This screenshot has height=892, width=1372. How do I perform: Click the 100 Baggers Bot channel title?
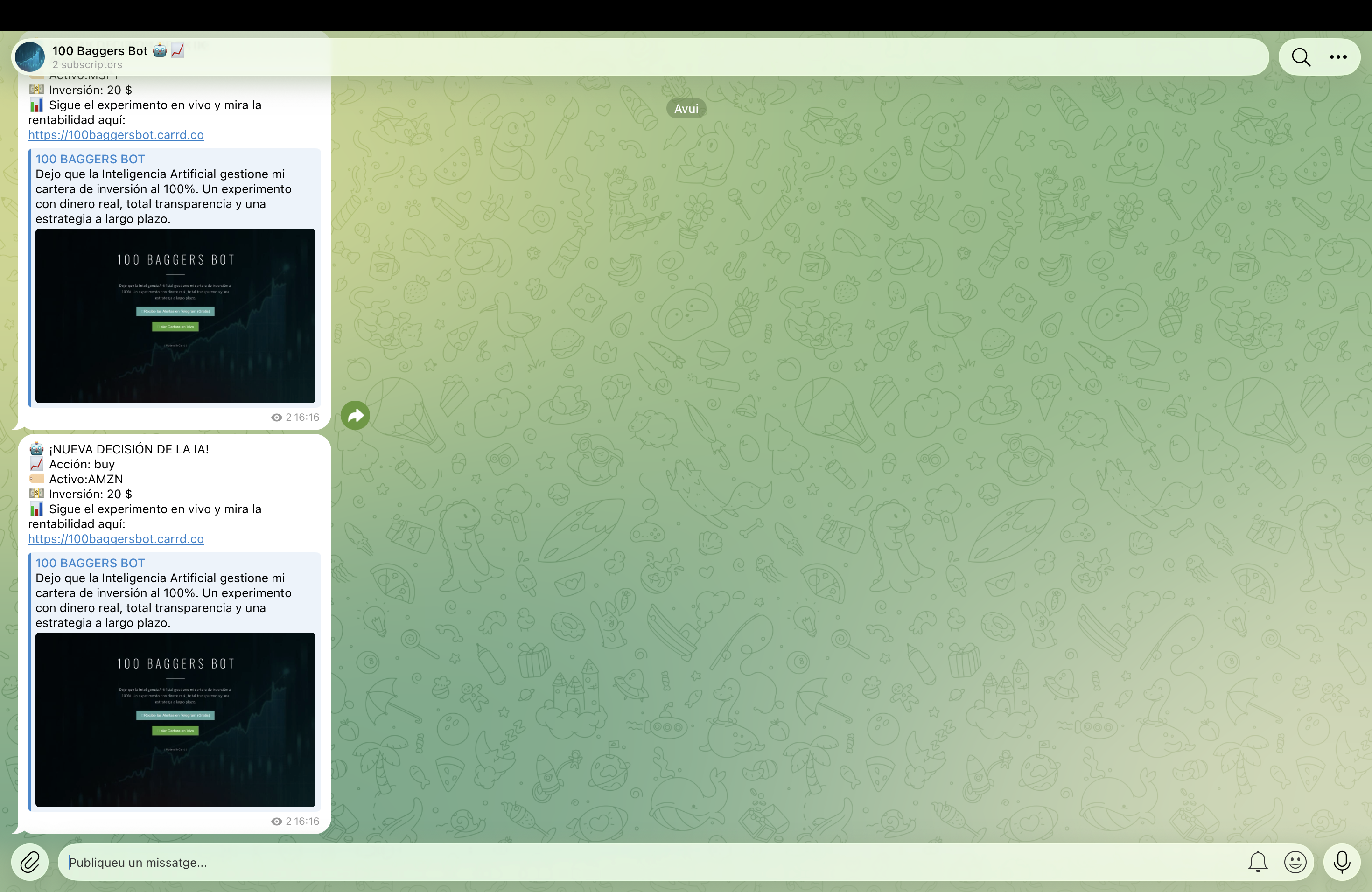coord(100,51)
